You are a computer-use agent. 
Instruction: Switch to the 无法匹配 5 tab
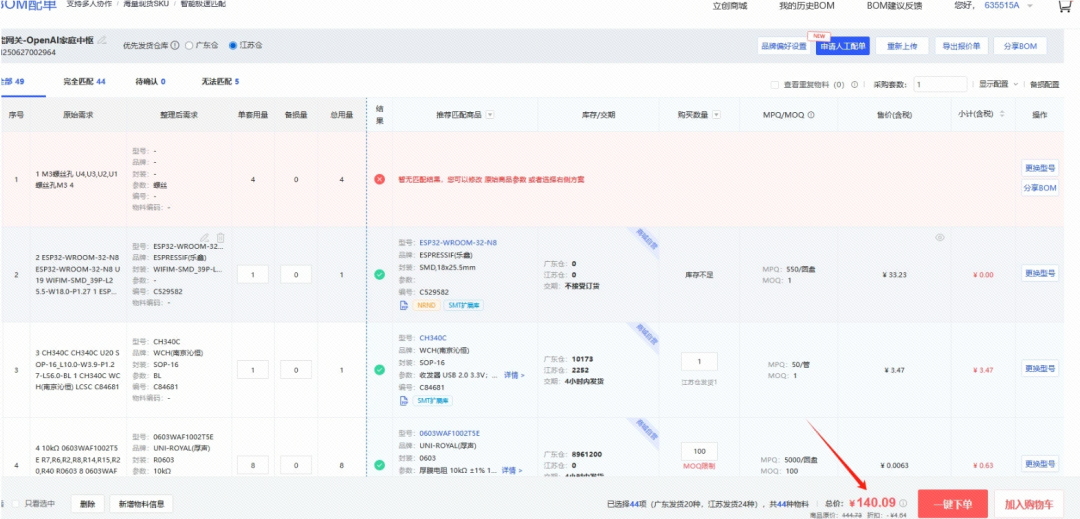pos(218,81)
